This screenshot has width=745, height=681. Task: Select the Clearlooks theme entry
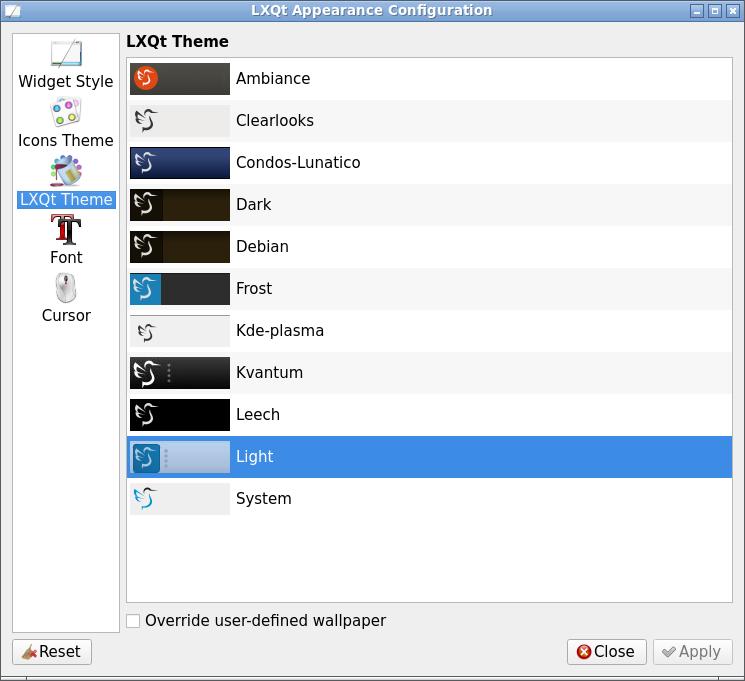click(275, 121)
